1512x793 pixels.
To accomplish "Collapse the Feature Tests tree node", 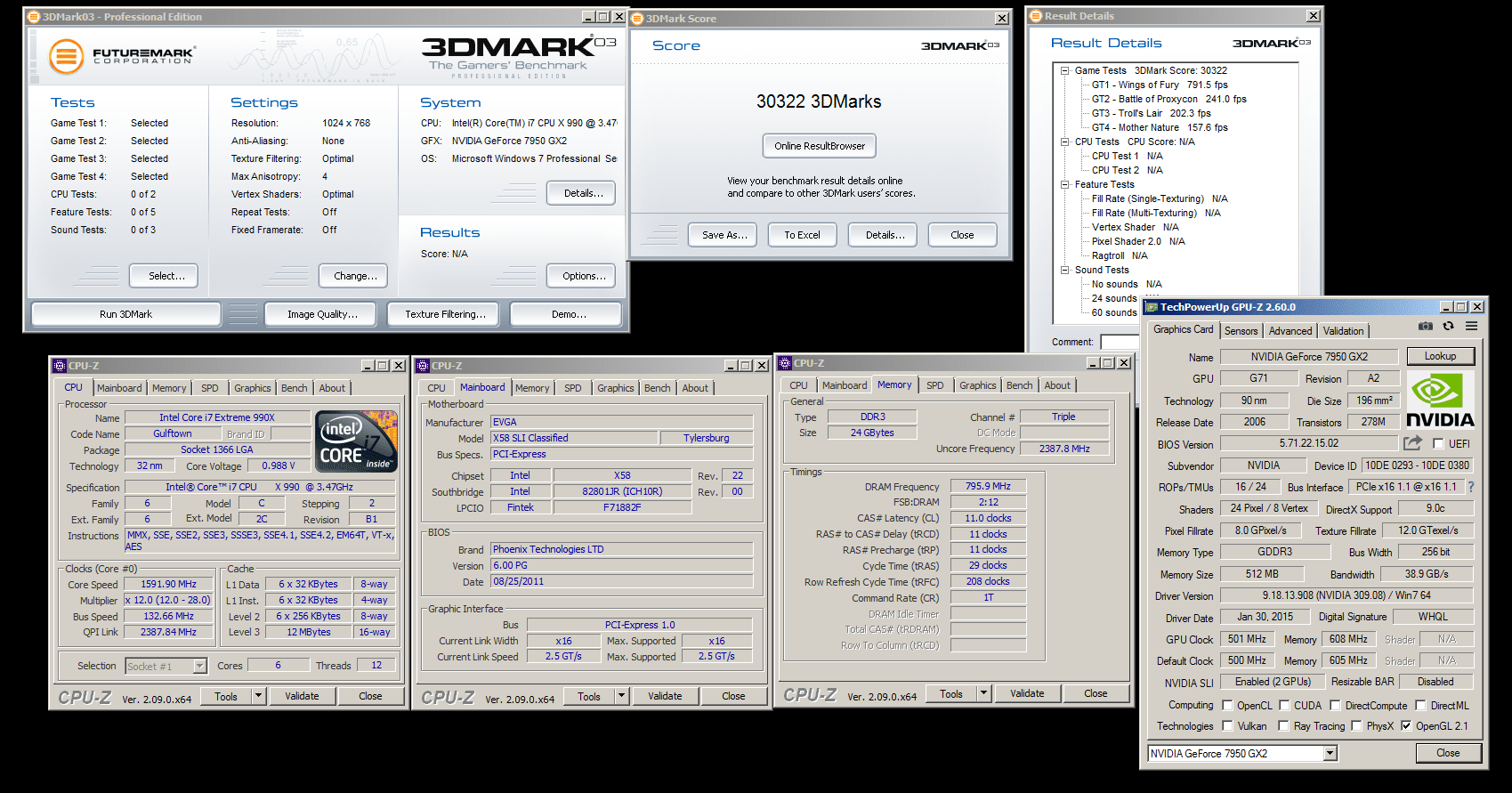I will click(x=1064, y=184).
